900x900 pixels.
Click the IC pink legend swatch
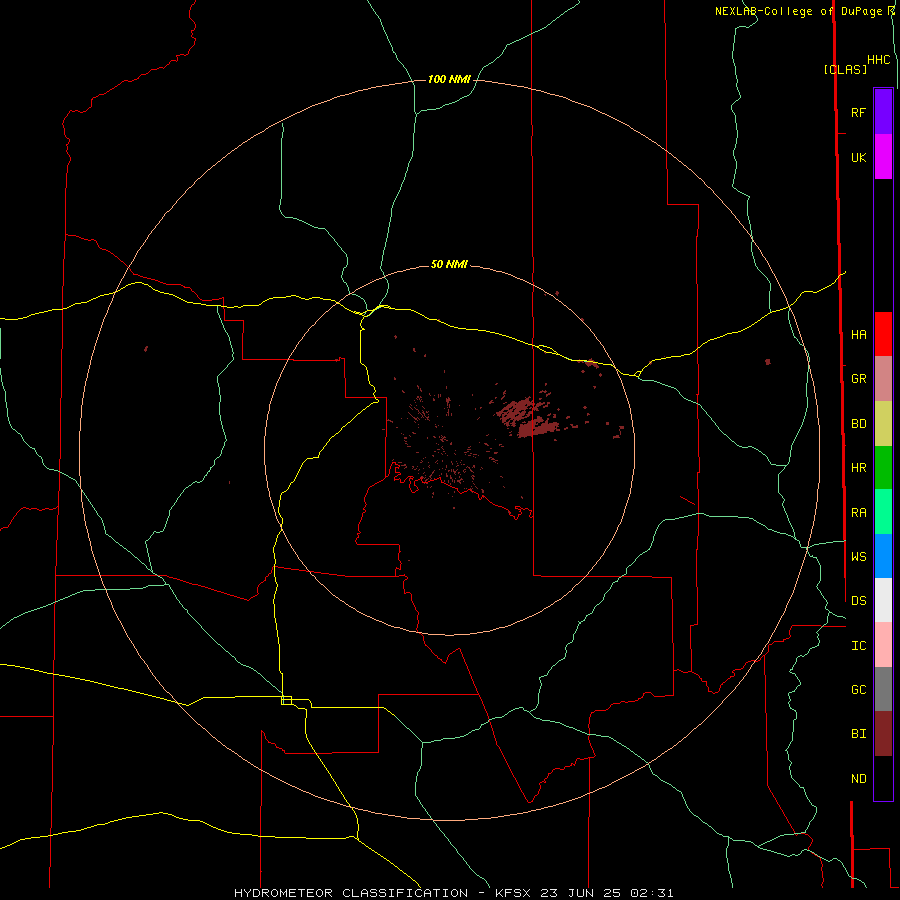[883, 645]
